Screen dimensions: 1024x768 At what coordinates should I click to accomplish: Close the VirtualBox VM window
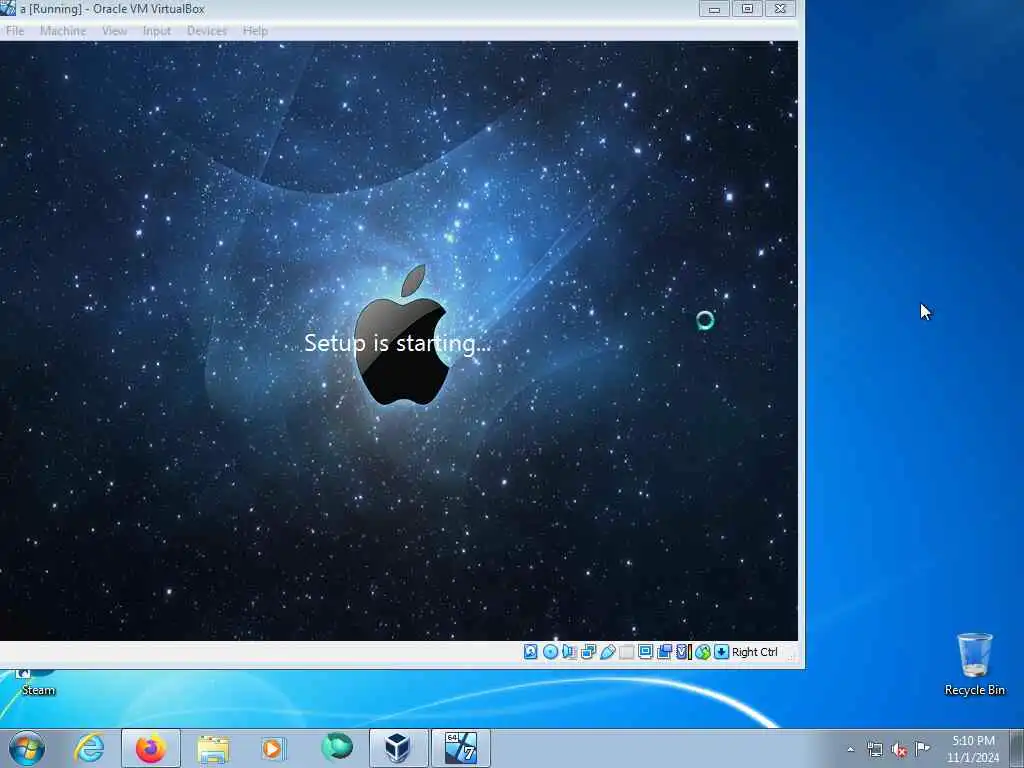pos(780,8)
